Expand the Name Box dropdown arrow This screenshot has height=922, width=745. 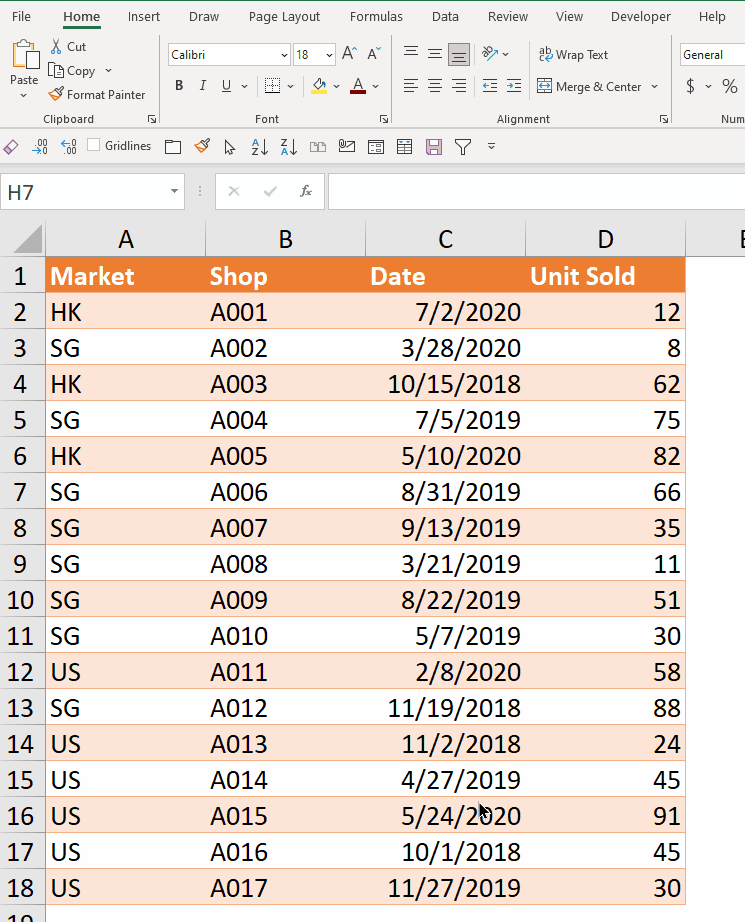click(x=175, y=191)
